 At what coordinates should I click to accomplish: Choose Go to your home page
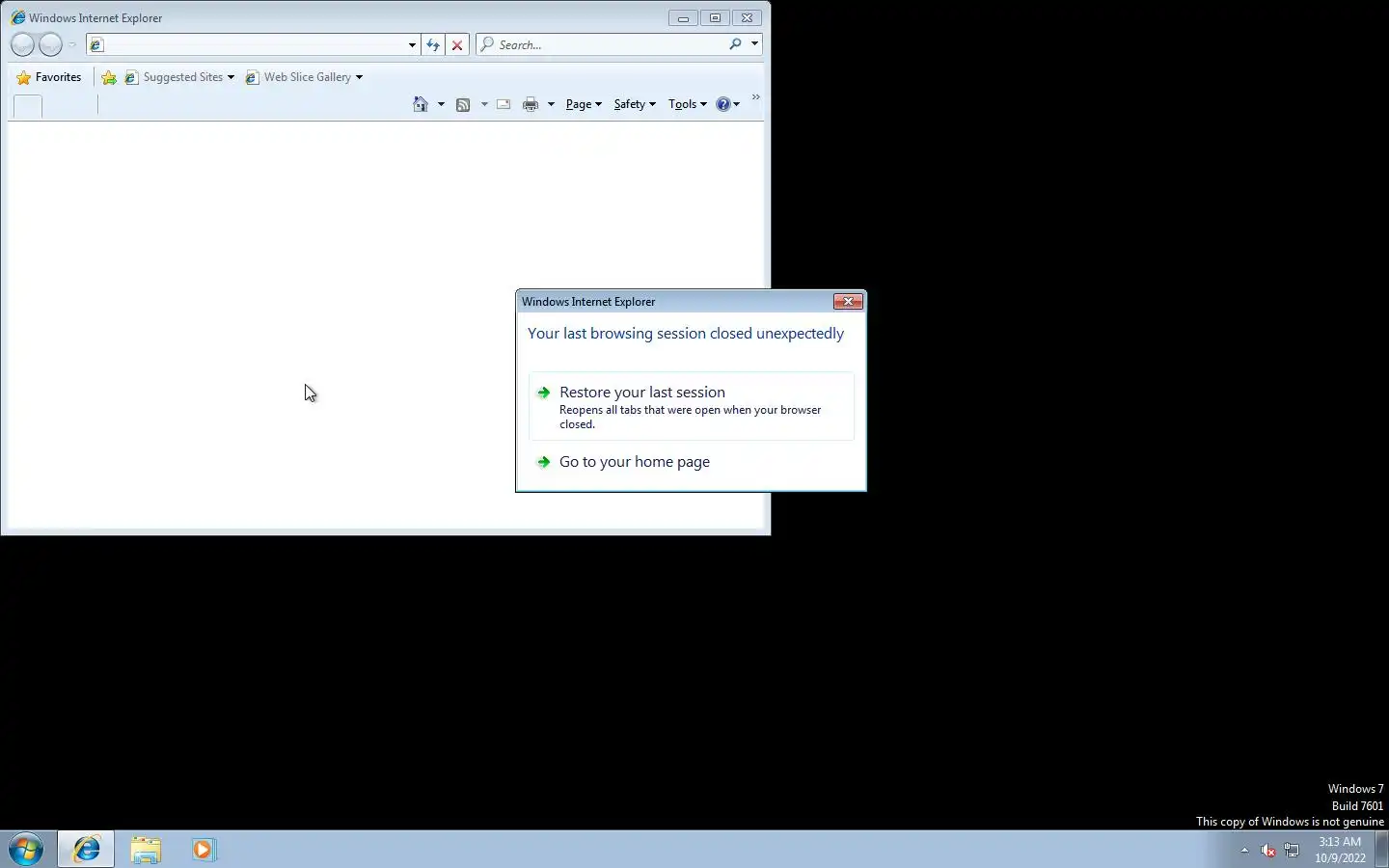691,462
